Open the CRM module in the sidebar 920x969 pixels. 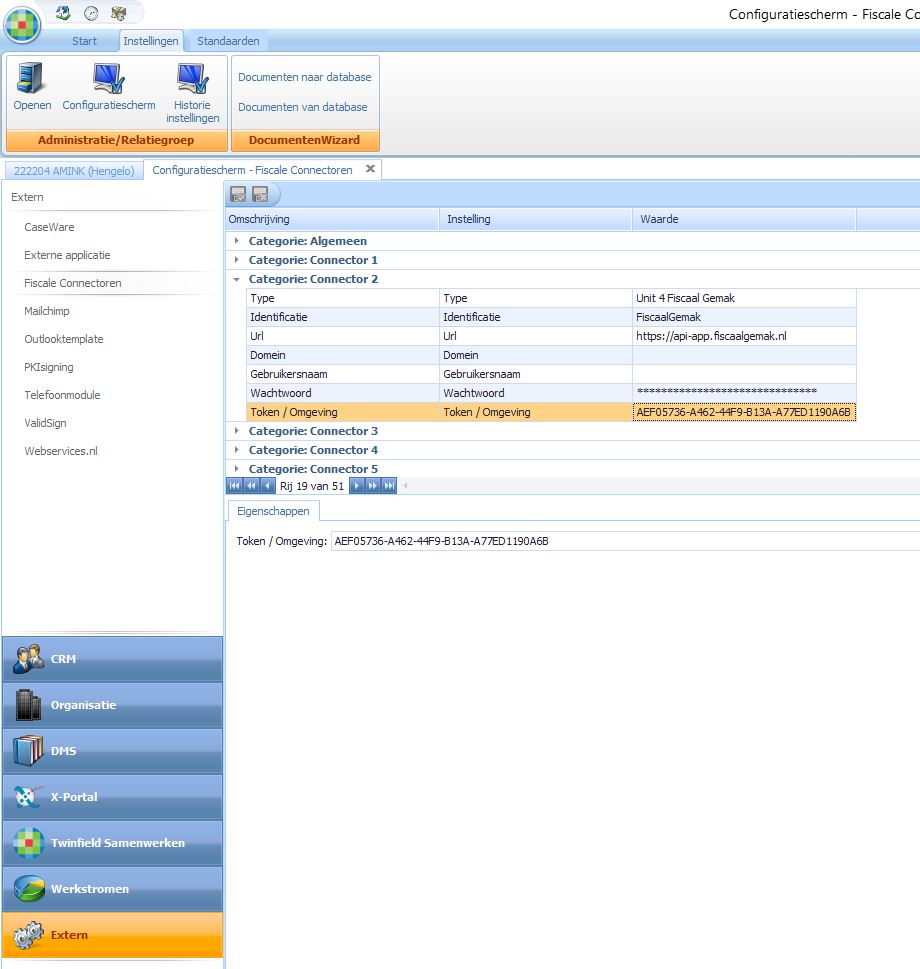[112, 659]
